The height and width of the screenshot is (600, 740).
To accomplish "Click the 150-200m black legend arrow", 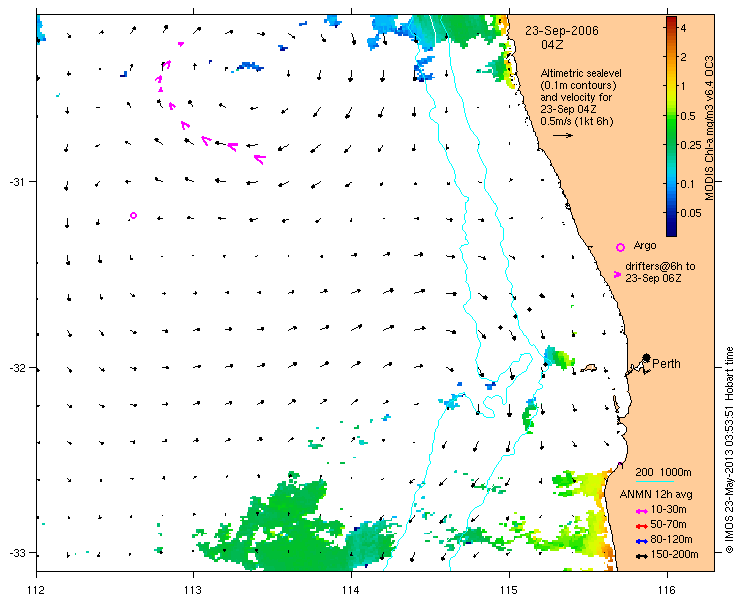I will click(x=641, y=556).
